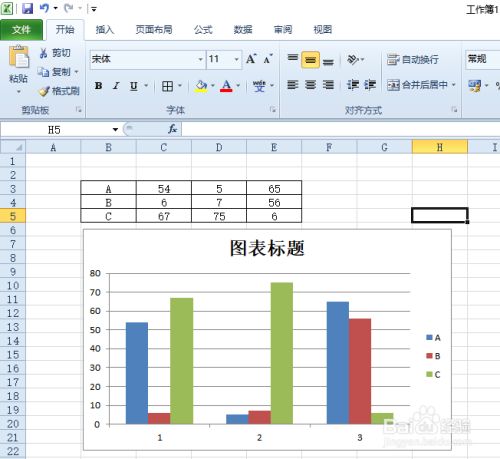The image size is (500, 459).
Task: Open the 常规 number format dropdown
Action: click(483, 59)
